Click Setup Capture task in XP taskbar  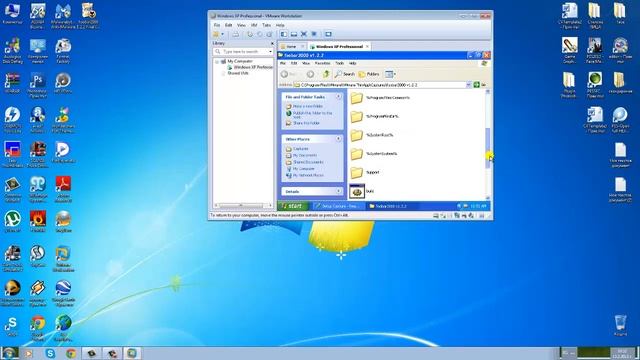click(338, 206)
